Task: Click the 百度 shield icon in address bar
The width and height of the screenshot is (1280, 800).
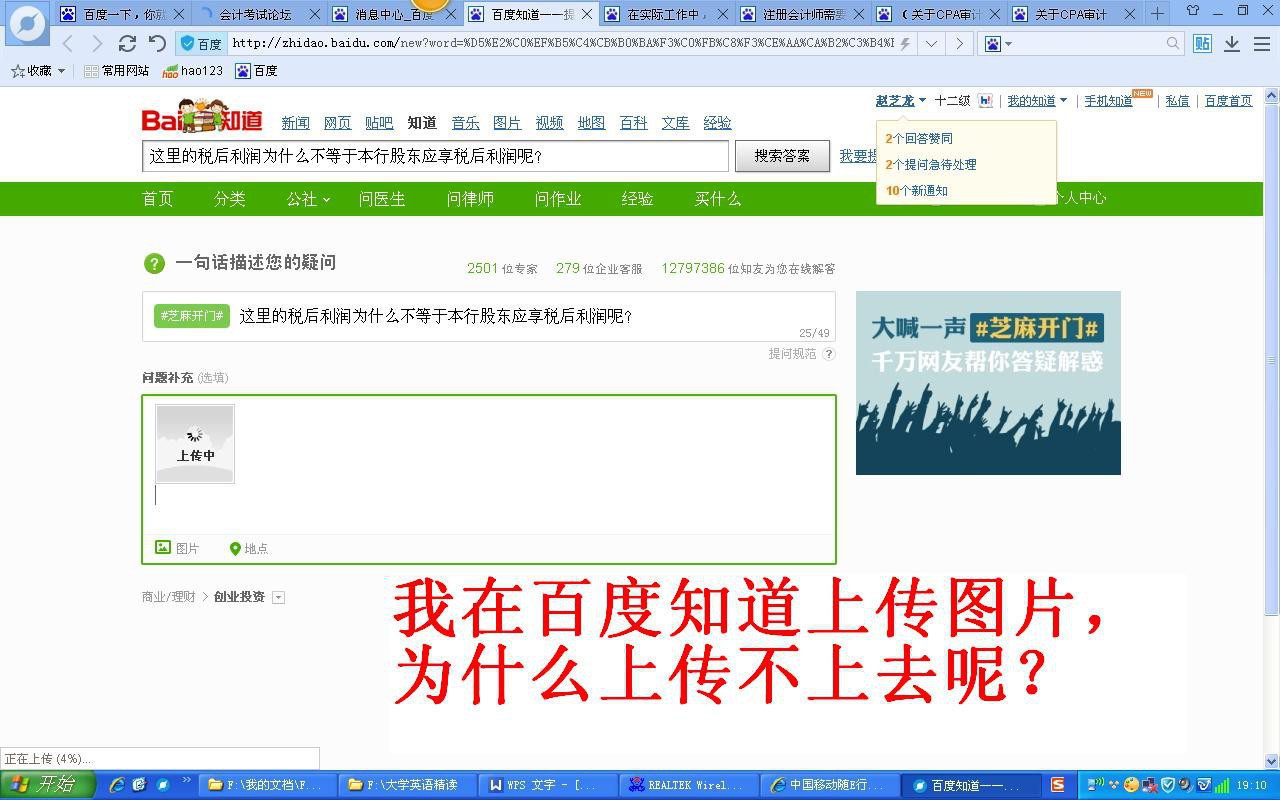Action: pos(189,44)
